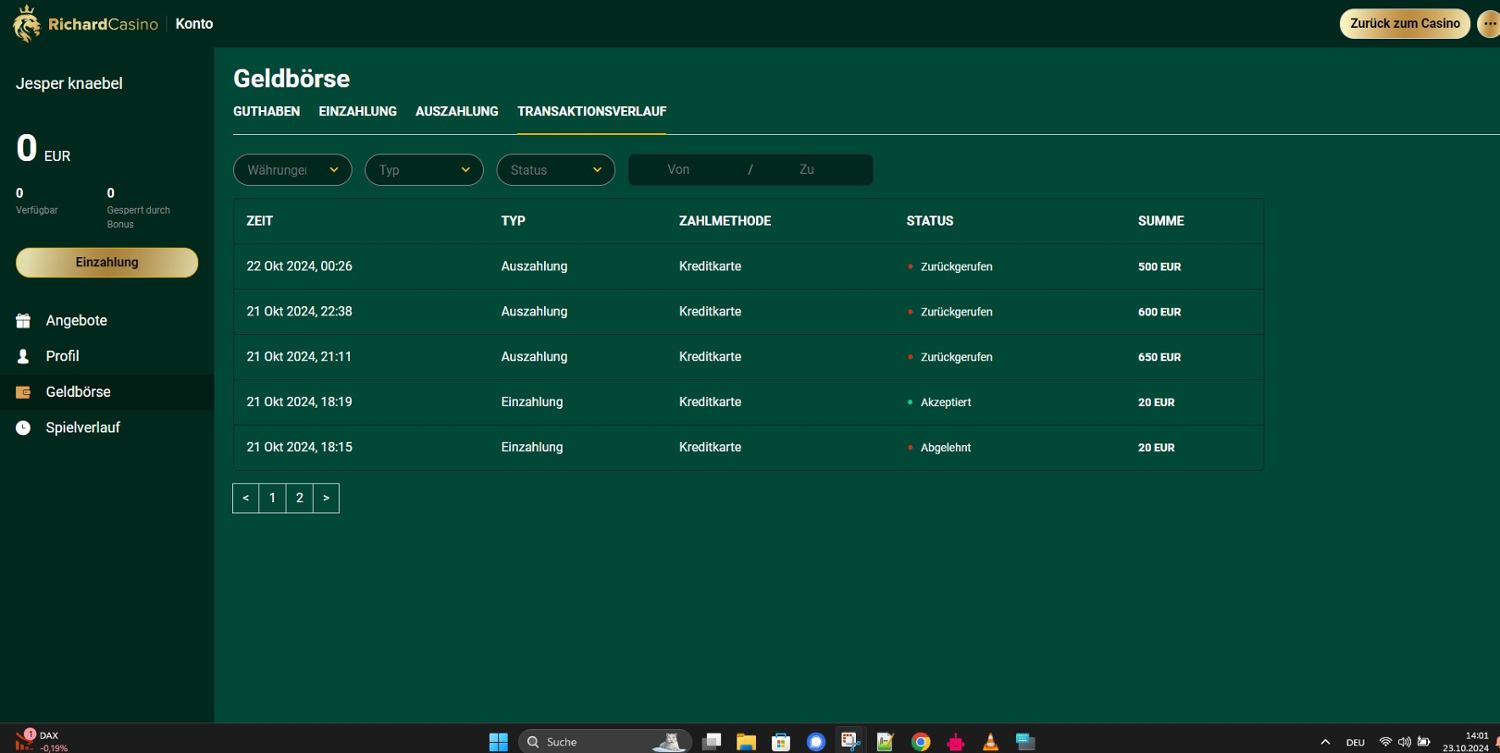Open the teal window app in taskbar
The height and width of the screenshot is (753, 1500).
(1025, 741)
